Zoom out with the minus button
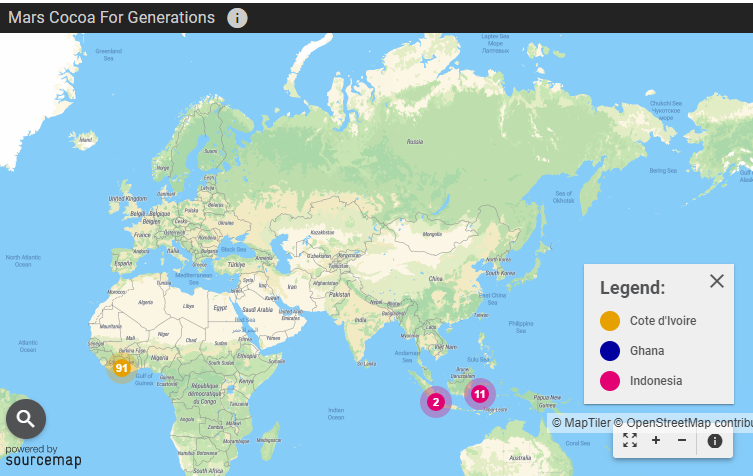 click(682, 440)
